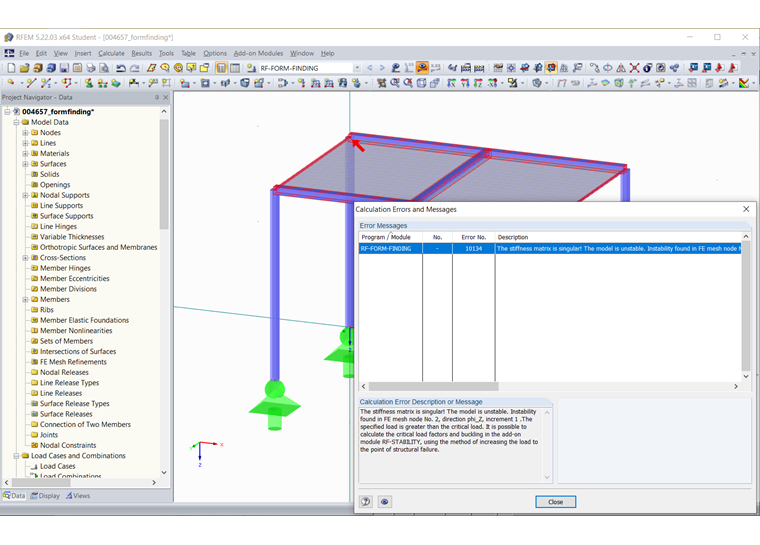Image resolution: width=760 pixels, height=545 pixels.
Task: Open a model file from toolbar
Action: pyautogui.click(x=24, y=68)
